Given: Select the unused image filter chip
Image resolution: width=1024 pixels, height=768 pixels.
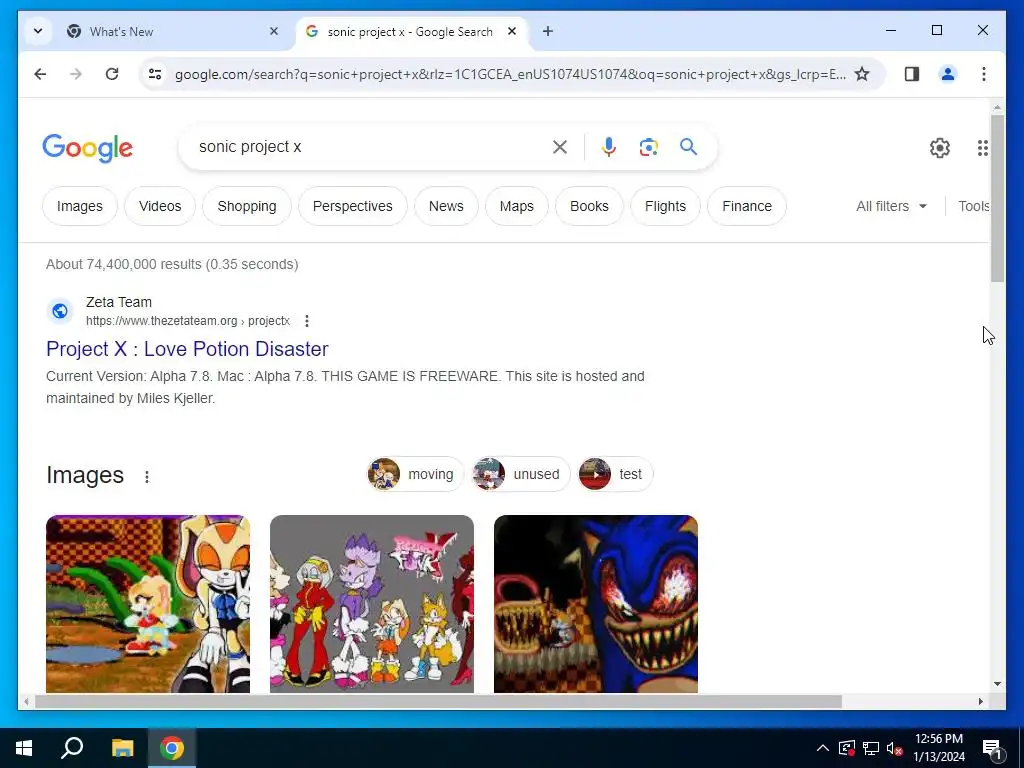Looking at the screenshot, I should 520,474.
